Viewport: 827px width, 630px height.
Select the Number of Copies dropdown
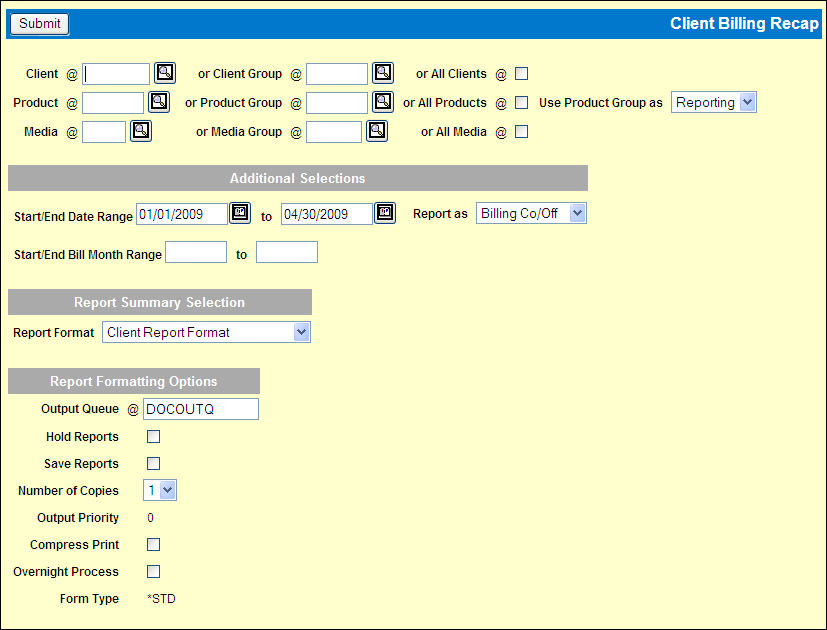pyautogui.click(x=160, y=490)
